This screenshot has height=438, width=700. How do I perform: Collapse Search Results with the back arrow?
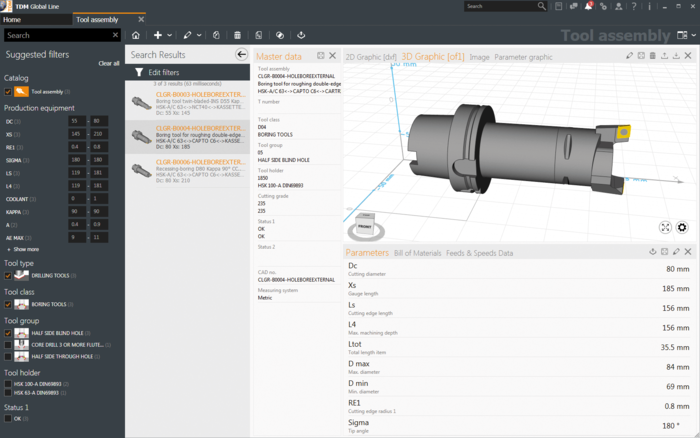242,54
